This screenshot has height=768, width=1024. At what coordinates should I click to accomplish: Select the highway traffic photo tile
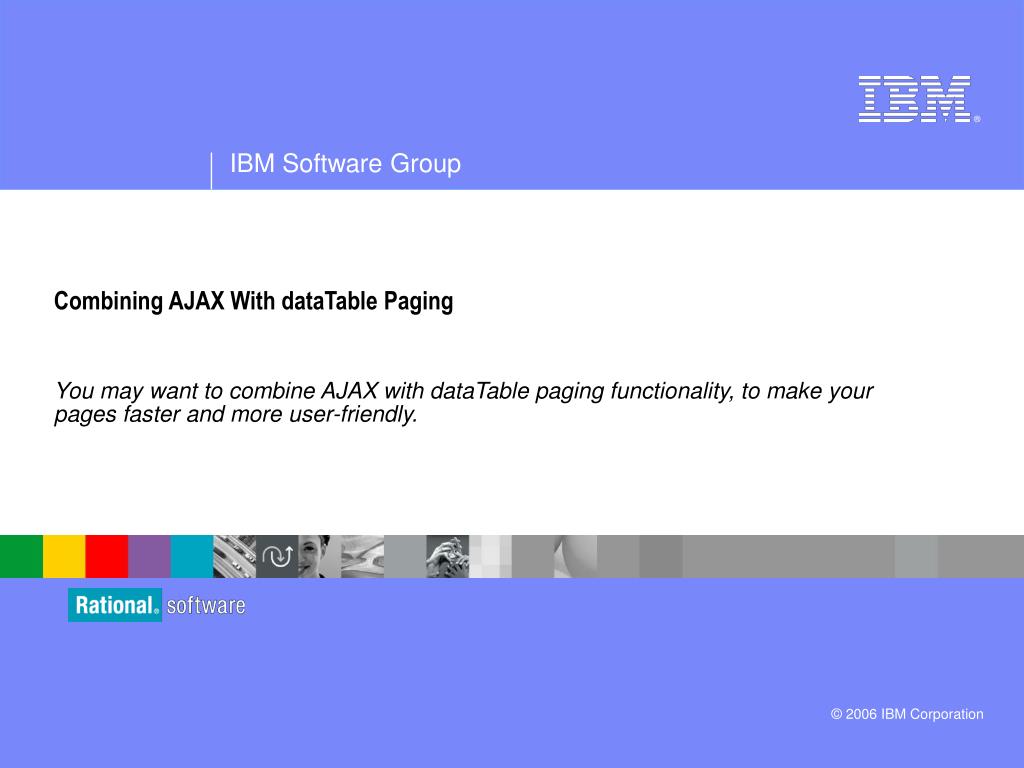(x=234, y=556)
